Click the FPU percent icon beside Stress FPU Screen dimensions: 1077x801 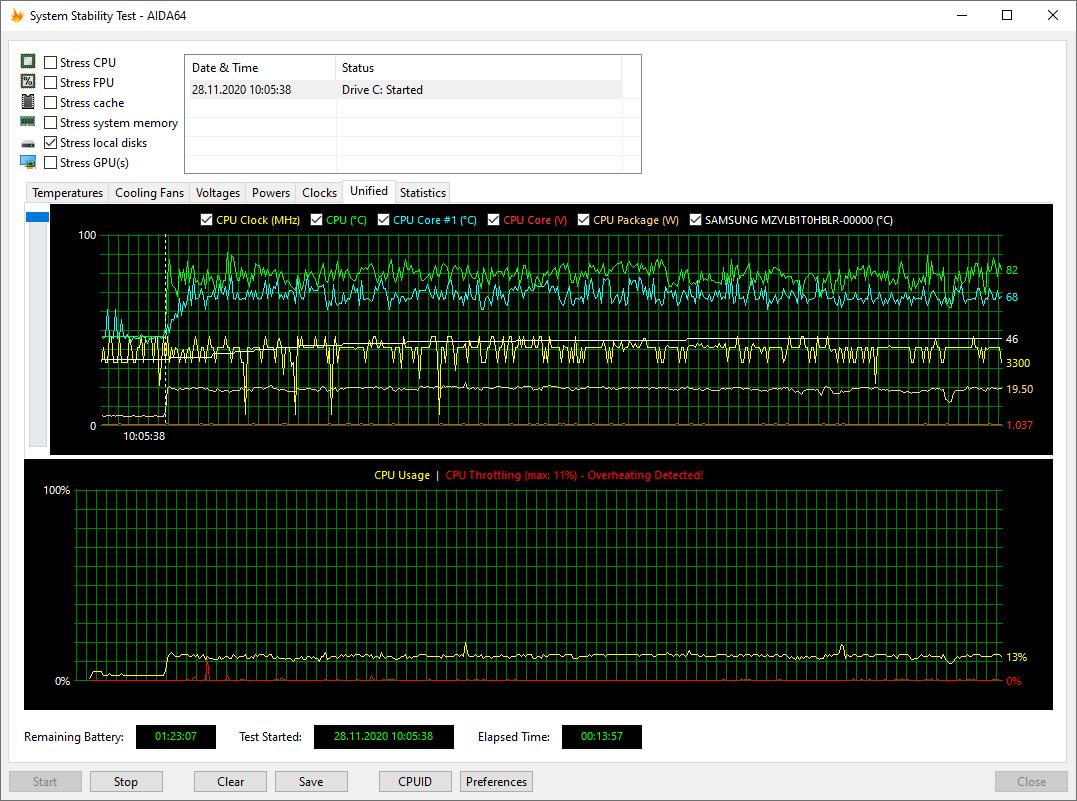28,82
